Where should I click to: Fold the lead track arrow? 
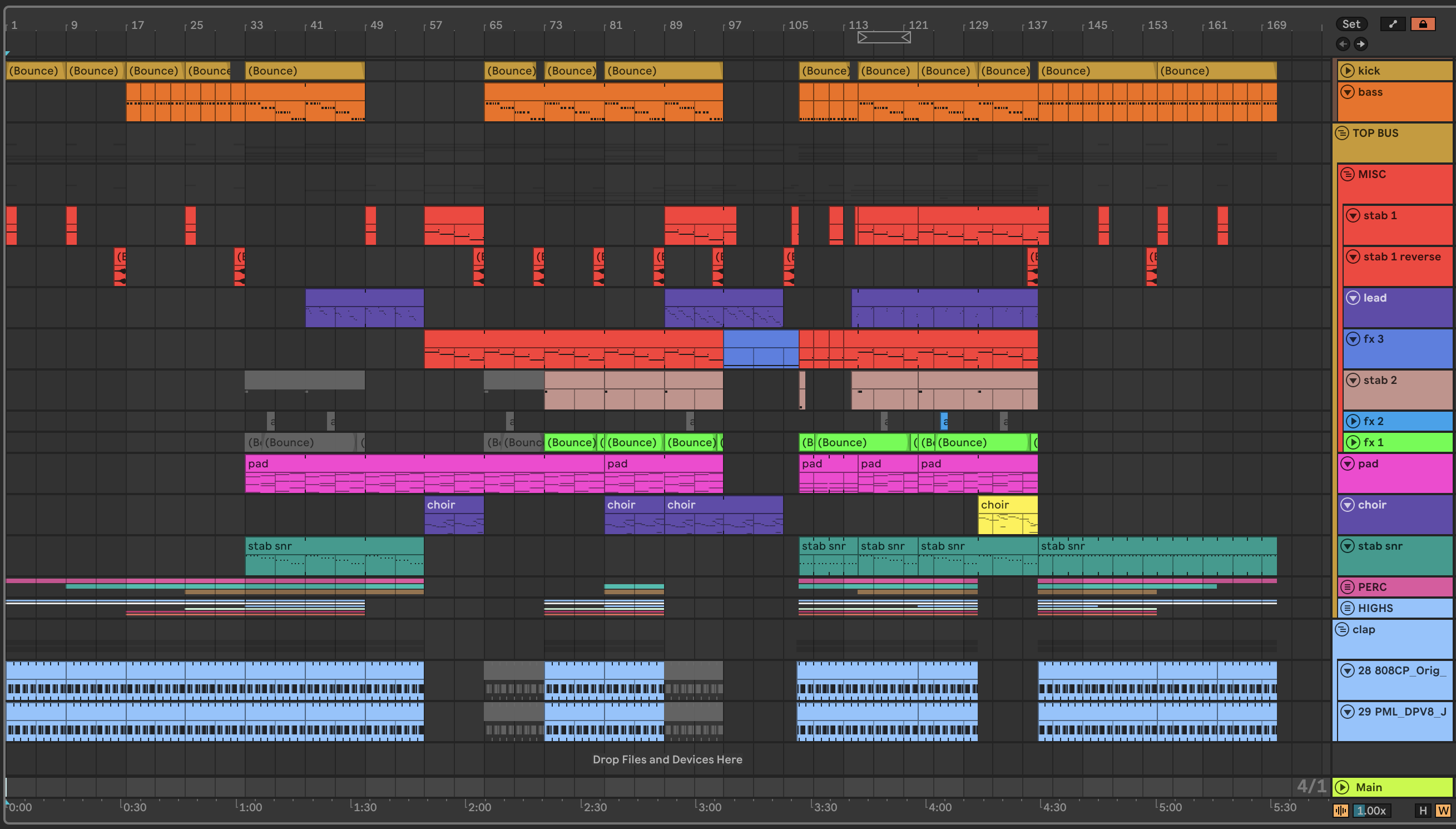(1353, 298)
